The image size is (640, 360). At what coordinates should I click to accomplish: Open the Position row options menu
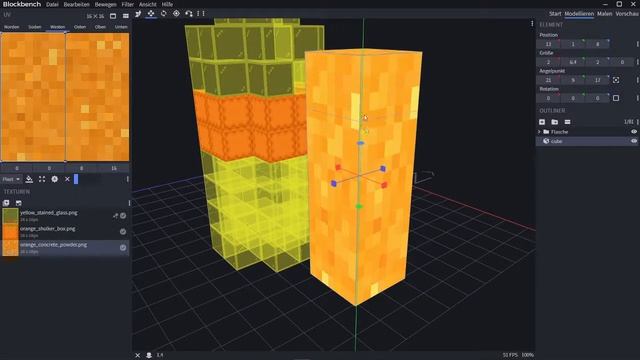637,44
